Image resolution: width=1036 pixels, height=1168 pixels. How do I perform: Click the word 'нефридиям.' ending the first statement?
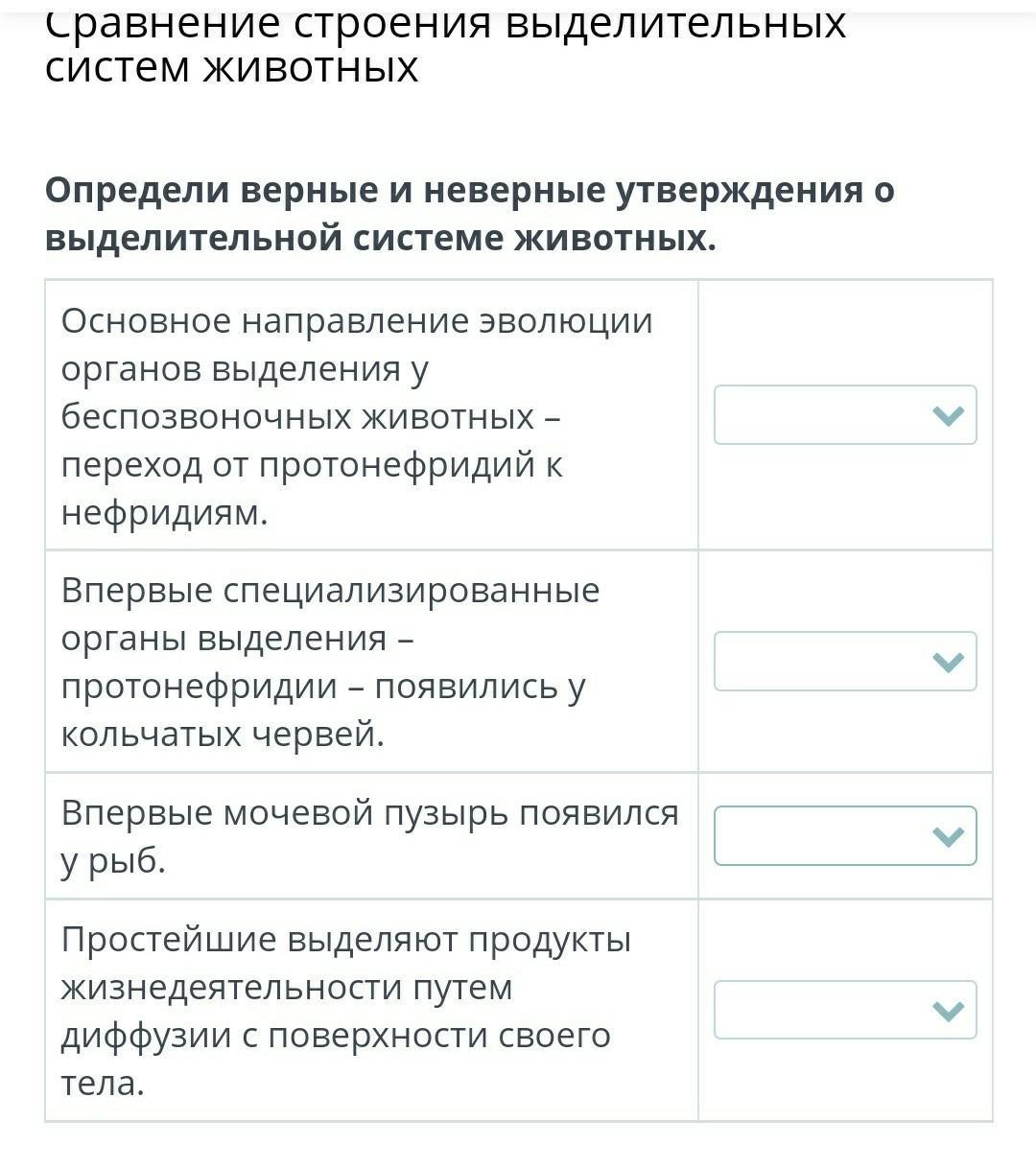164,513
